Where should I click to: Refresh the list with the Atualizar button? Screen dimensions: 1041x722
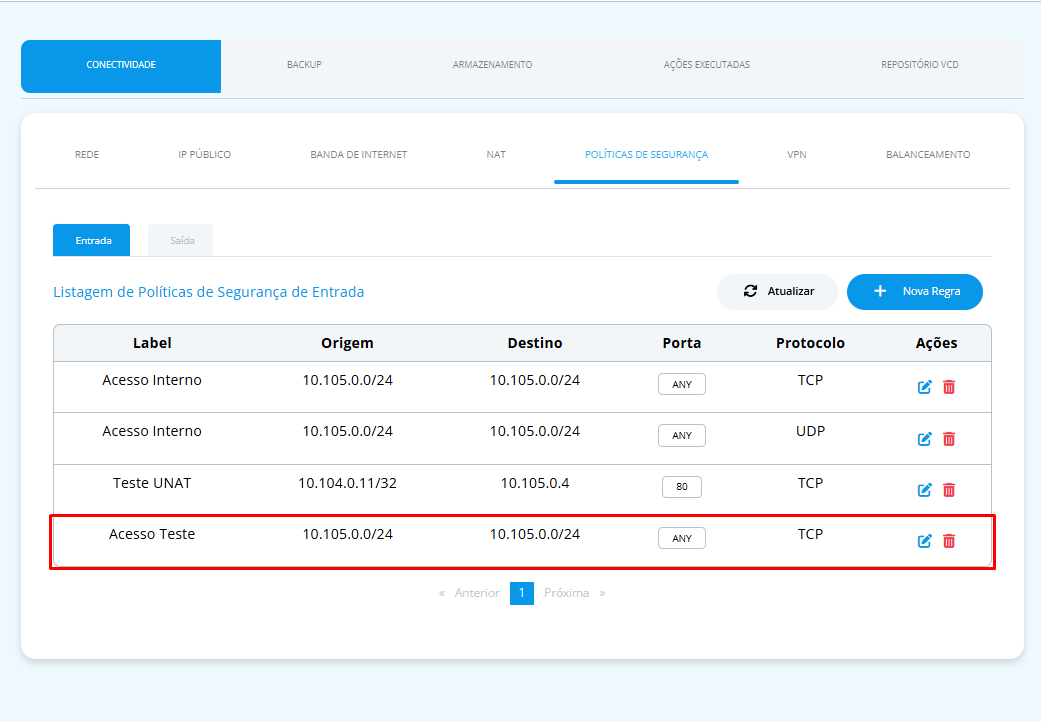point(777,291)
